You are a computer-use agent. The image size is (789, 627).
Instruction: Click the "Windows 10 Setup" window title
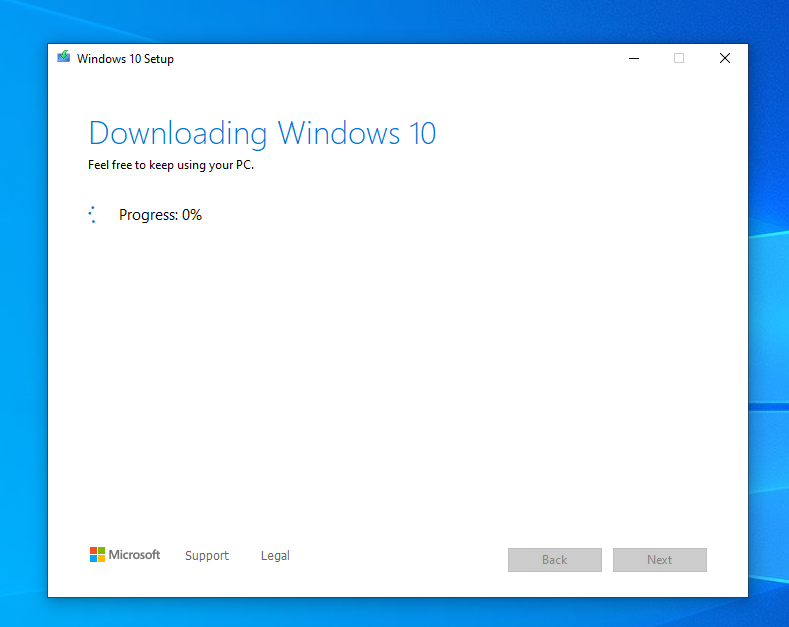[125, 59]
